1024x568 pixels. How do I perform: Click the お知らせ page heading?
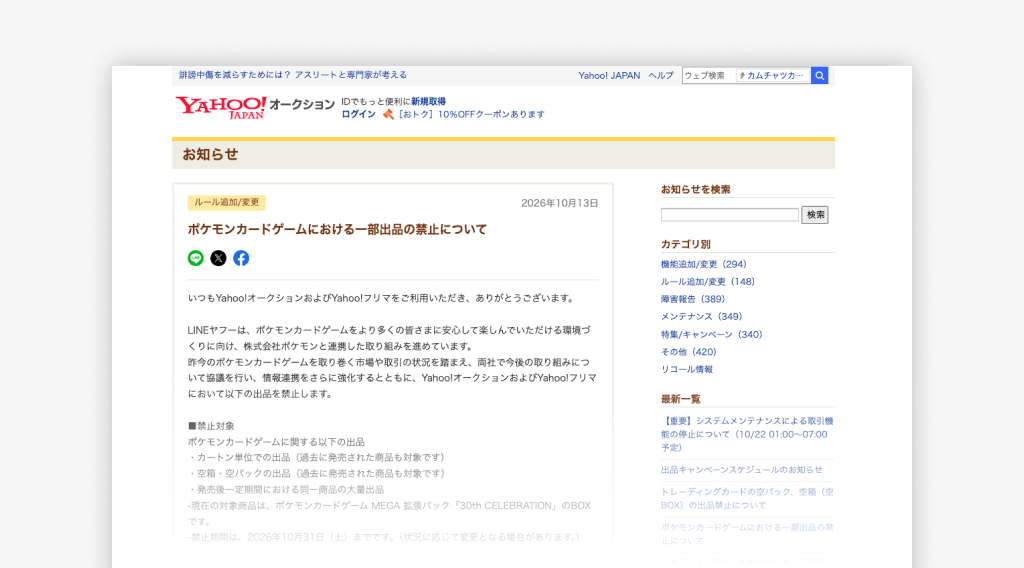pyautogui.click(x=210, y=154)
